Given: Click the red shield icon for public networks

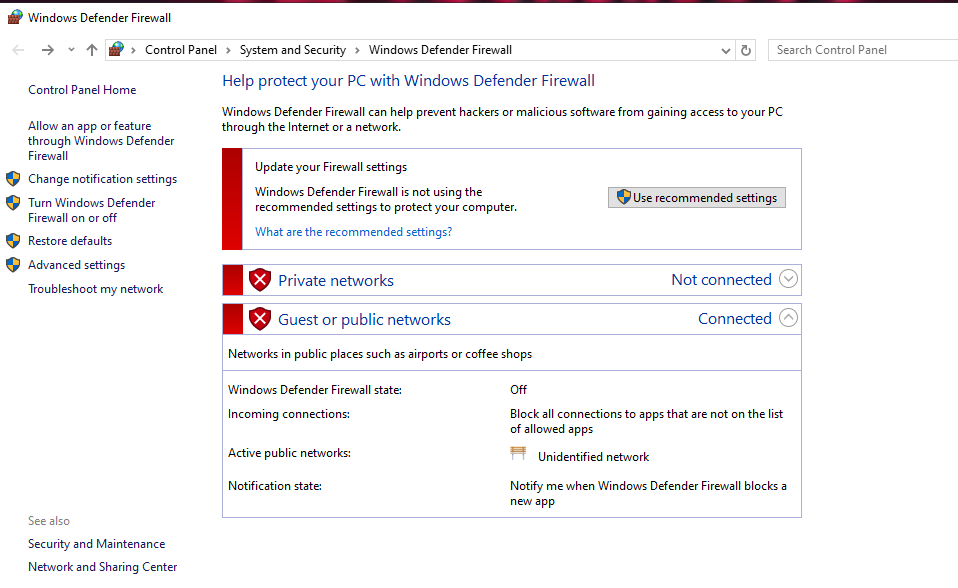Looking at the screenshot, I should click(260, 319).
